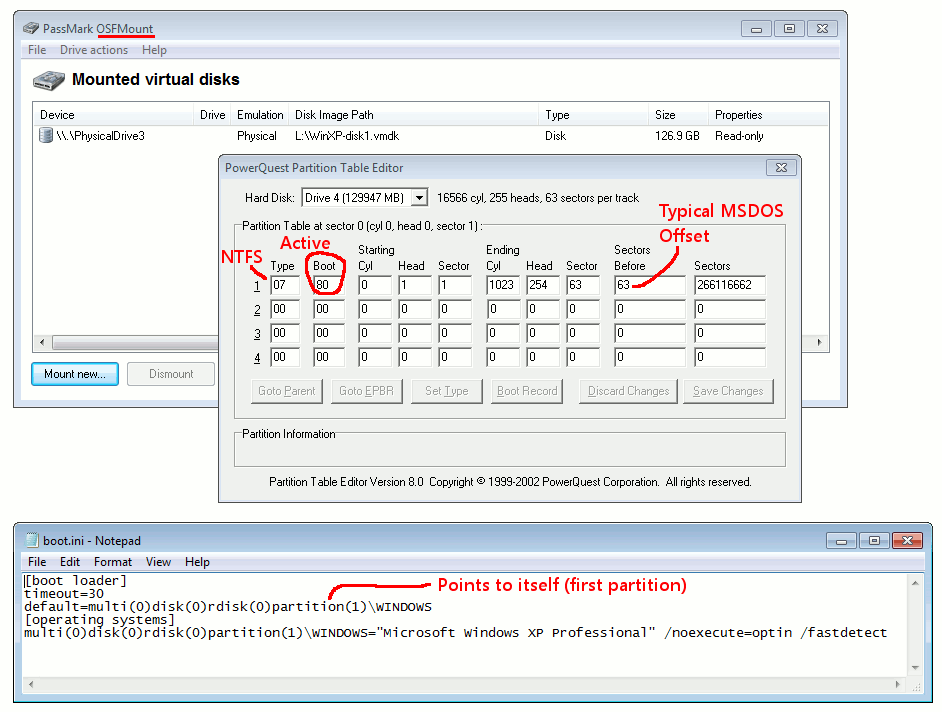942x712 pixels.
Task: Click Notepad vertical scroll up arrow
Action: coord(915,583)
